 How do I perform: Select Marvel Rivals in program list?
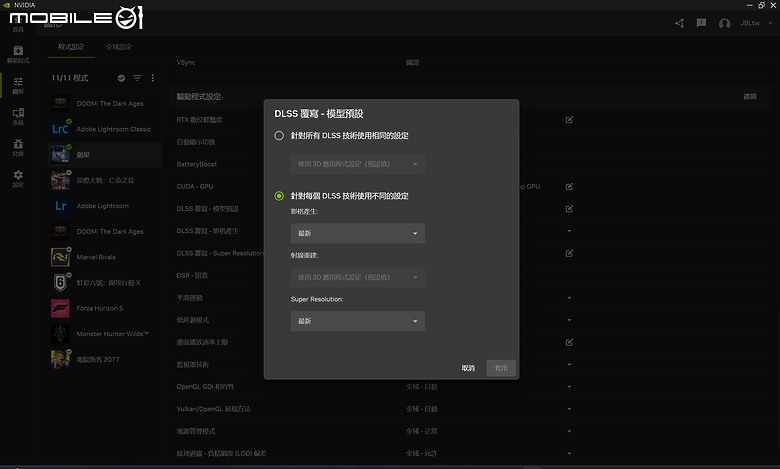click(x=104, y=257)
